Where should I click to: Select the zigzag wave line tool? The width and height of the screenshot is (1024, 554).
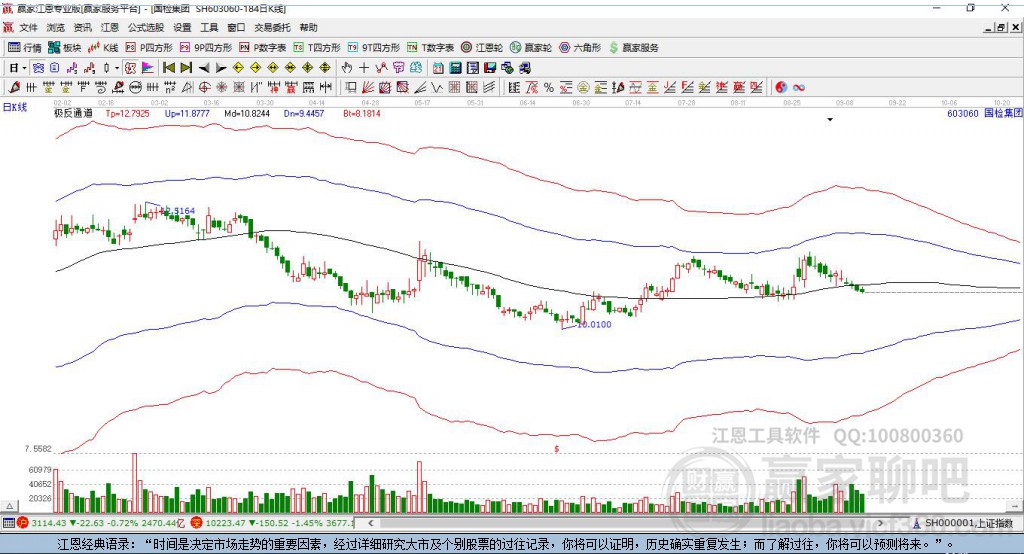pyautogui.click(x=436, y=87)
